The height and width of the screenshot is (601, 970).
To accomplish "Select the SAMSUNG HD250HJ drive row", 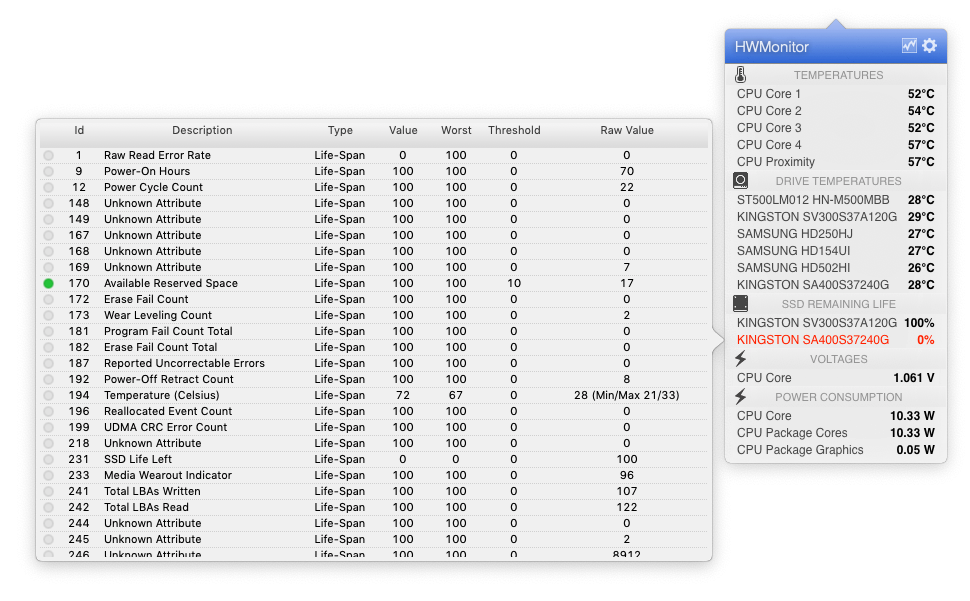I will 836,234.
